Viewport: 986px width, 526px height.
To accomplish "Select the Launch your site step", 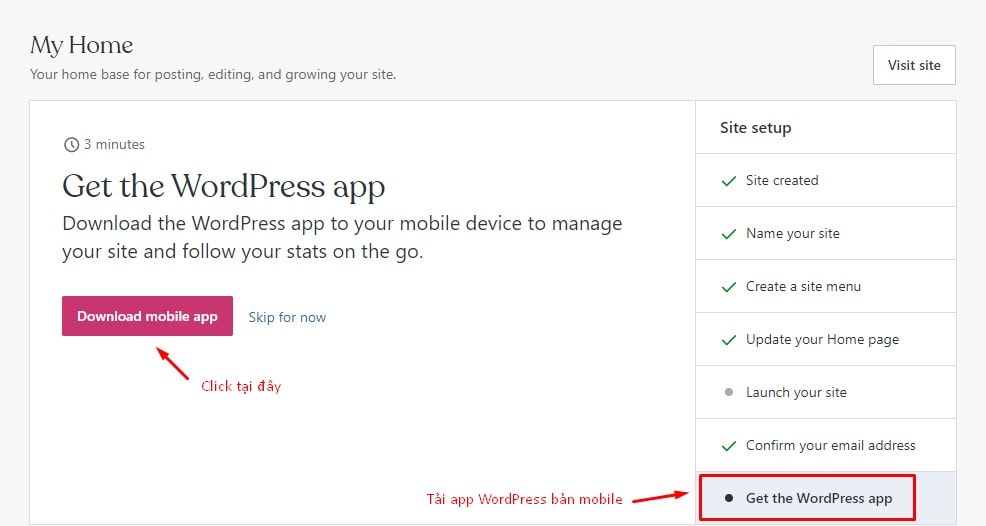I will coord(826,392).
